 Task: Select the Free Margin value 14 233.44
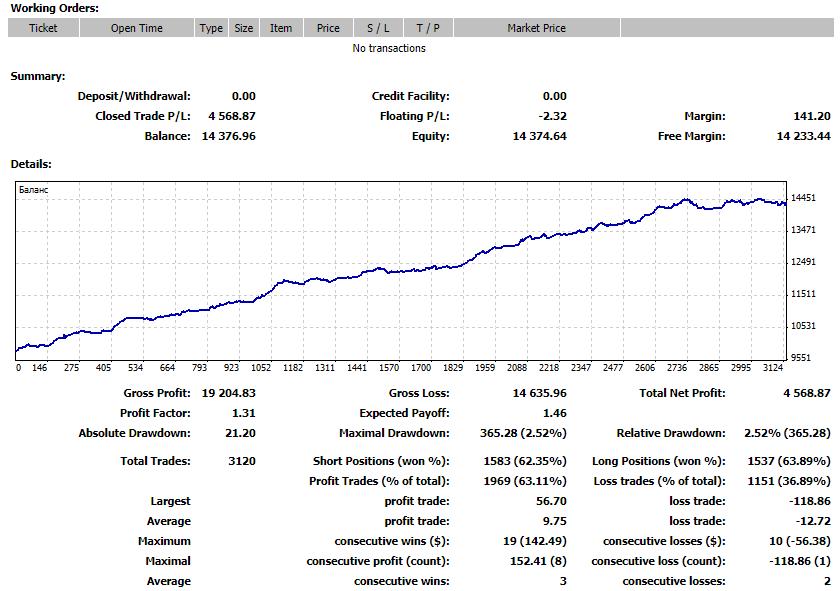click(803, 136)
